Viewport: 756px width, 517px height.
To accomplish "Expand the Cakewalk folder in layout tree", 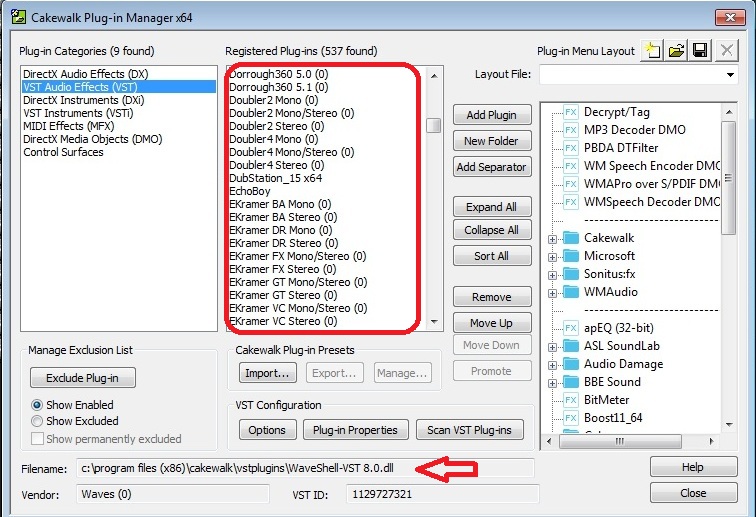I will click(552, 239).
